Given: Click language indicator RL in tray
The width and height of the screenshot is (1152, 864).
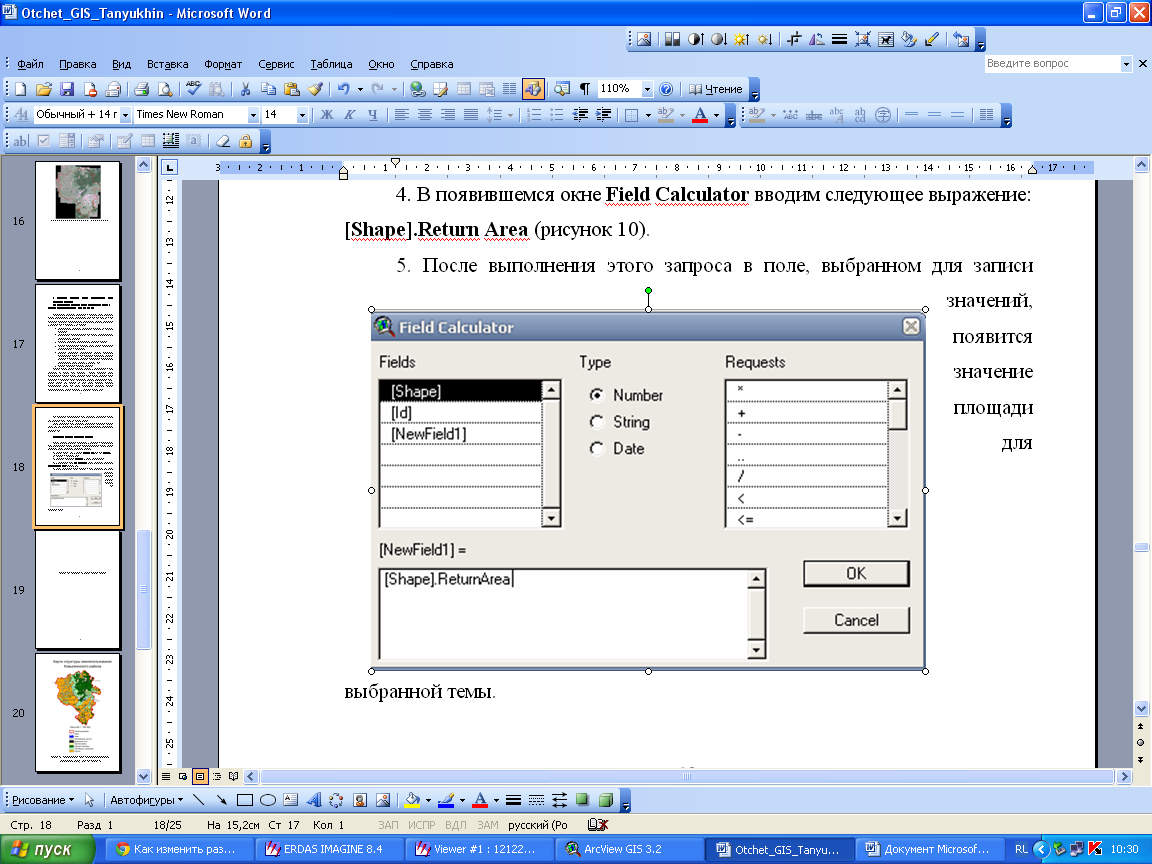Looking at the screenshot, I should 1020,849.
